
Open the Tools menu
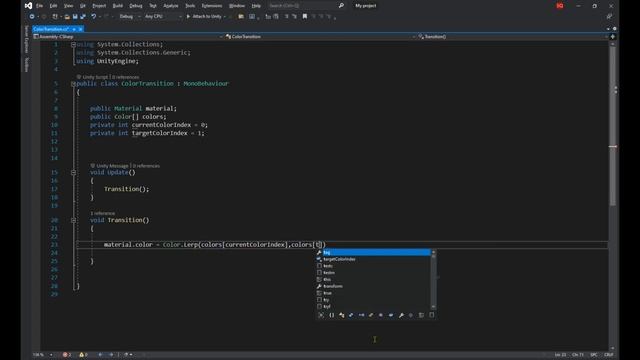(190, 6)
